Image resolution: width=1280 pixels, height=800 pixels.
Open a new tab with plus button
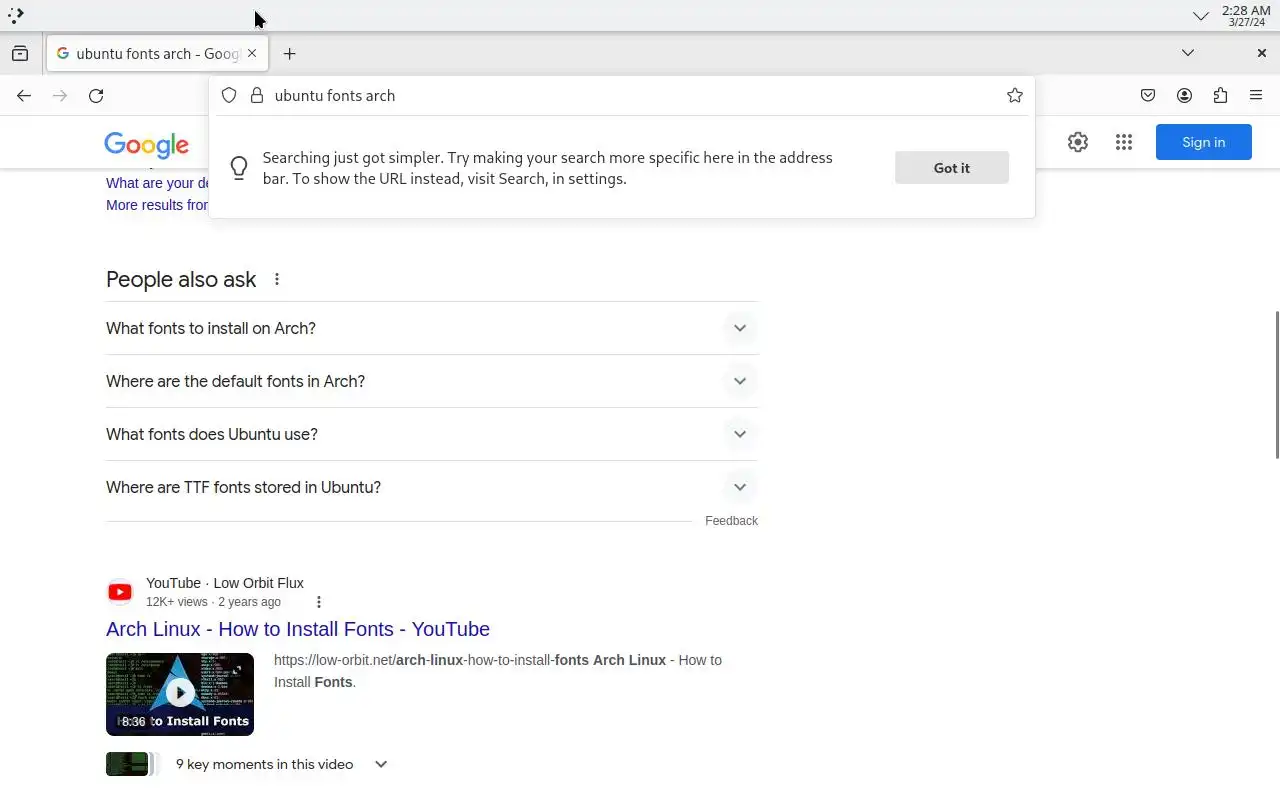pyautogui.click(x=289, y=54)
